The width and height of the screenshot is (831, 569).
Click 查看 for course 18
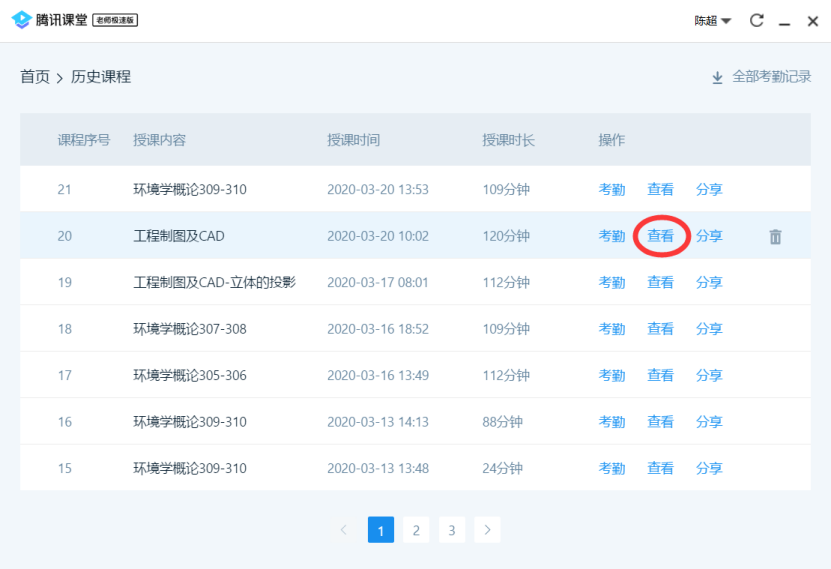coord(660,329)
